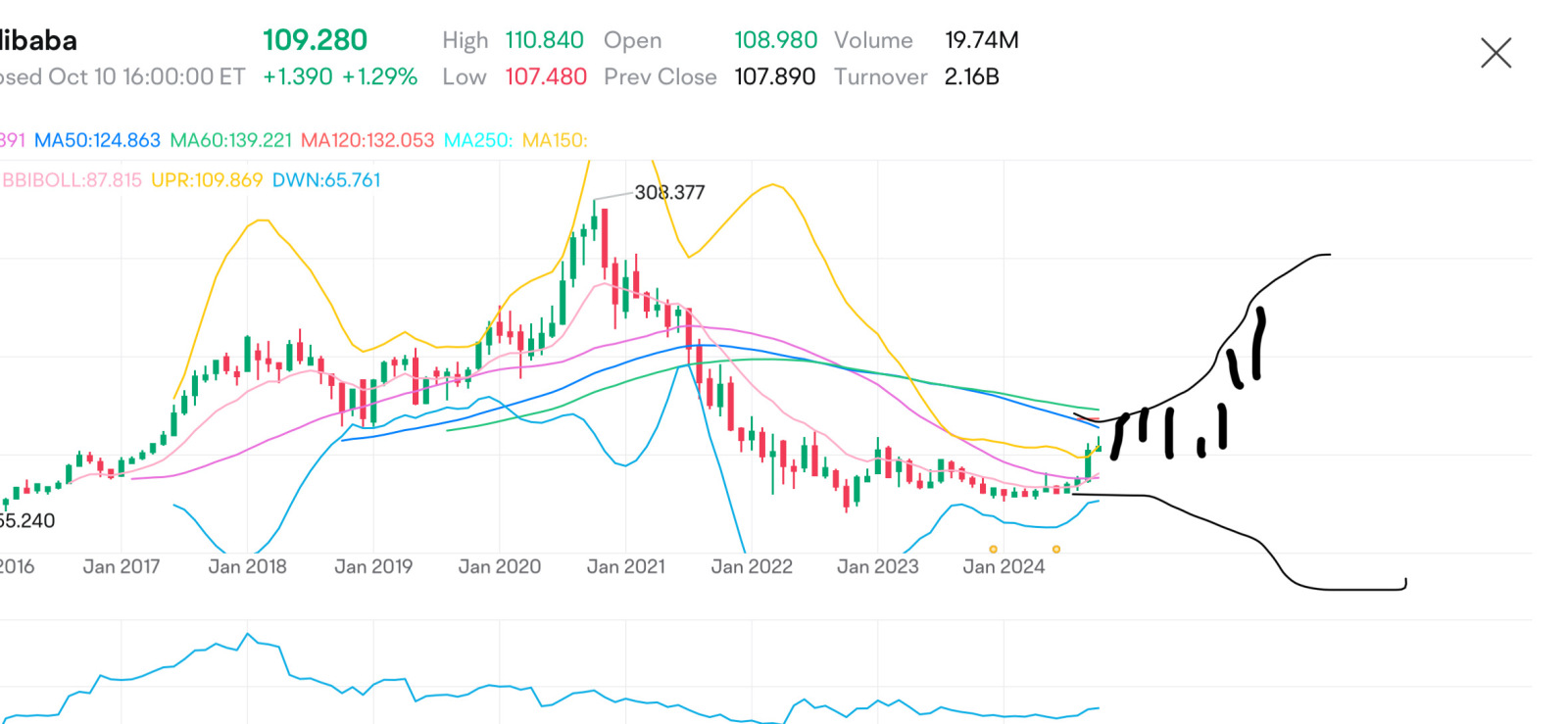The image size is (1568, 724).
Task: Select the MA50:124.863 indicator label
Action: click(97, 140)
